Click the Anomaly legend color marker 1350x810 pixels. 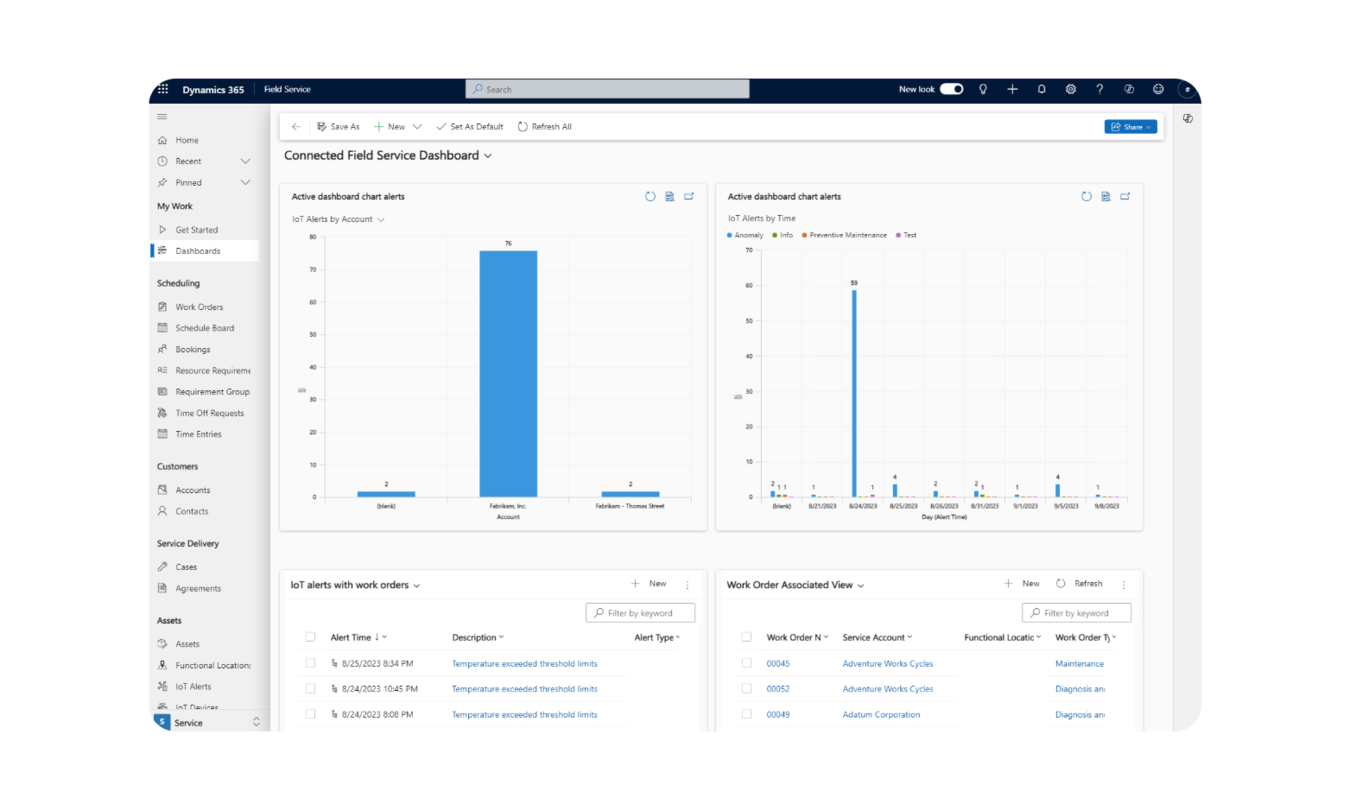click(730, 235)
